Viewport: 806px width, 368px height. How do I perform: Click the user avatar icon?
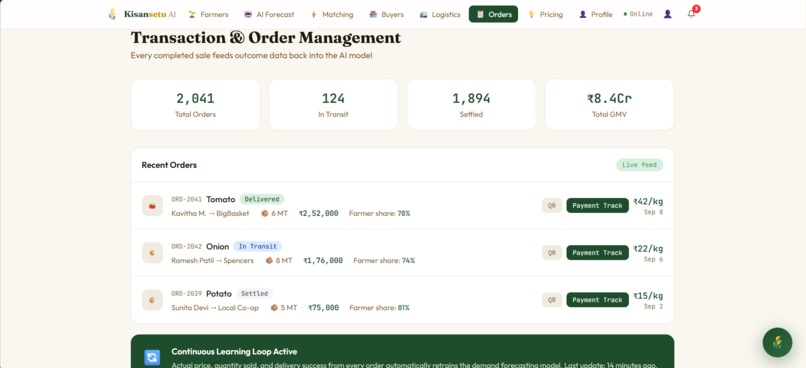click(x=668, y=14)
